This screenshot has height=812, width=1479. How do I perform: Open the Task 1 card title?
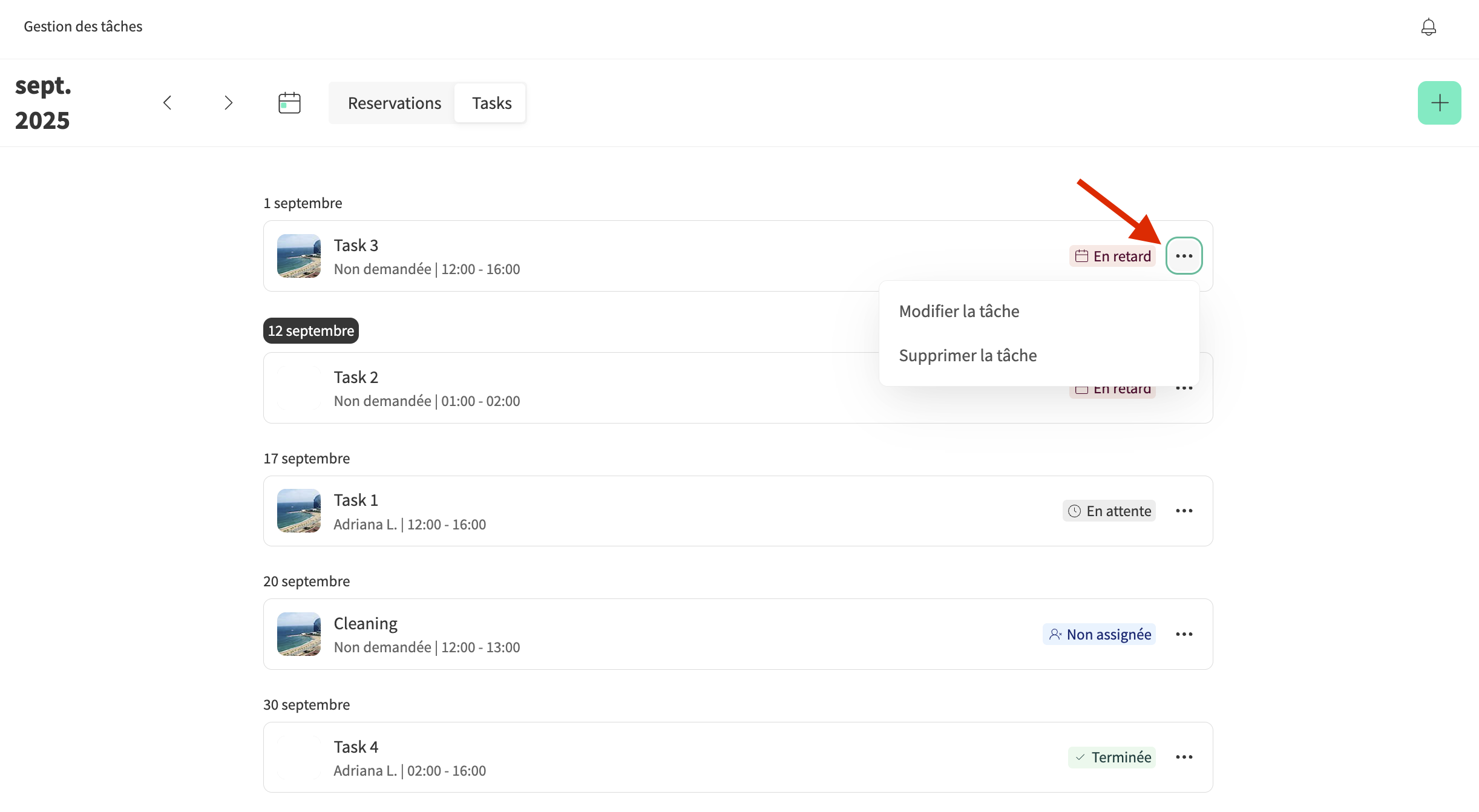click(x=356, y=500)
